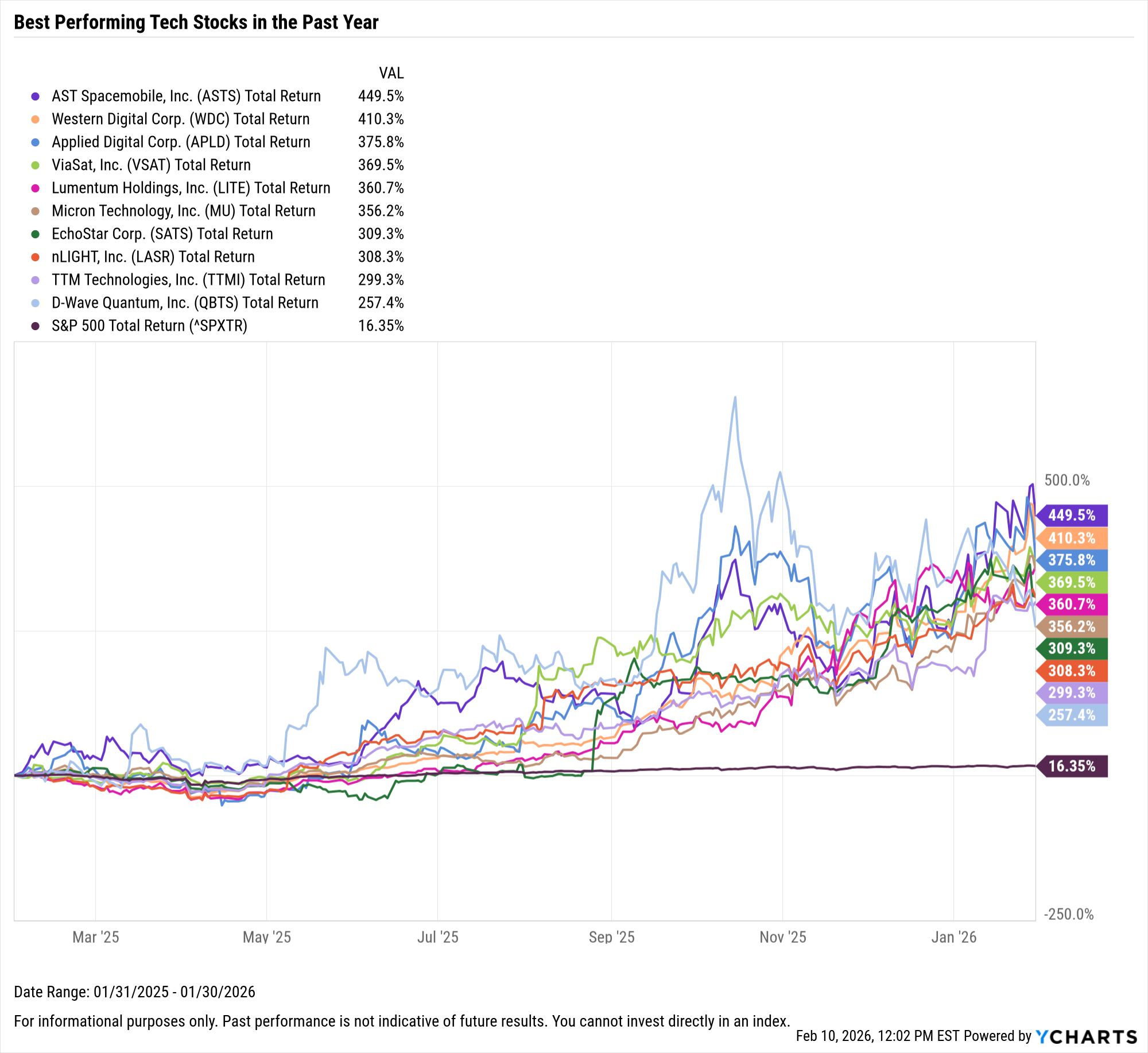Click the 16.35% S&P 500 value tag
This screenshot has width=1148, height=1053.
pos(1072,766)
